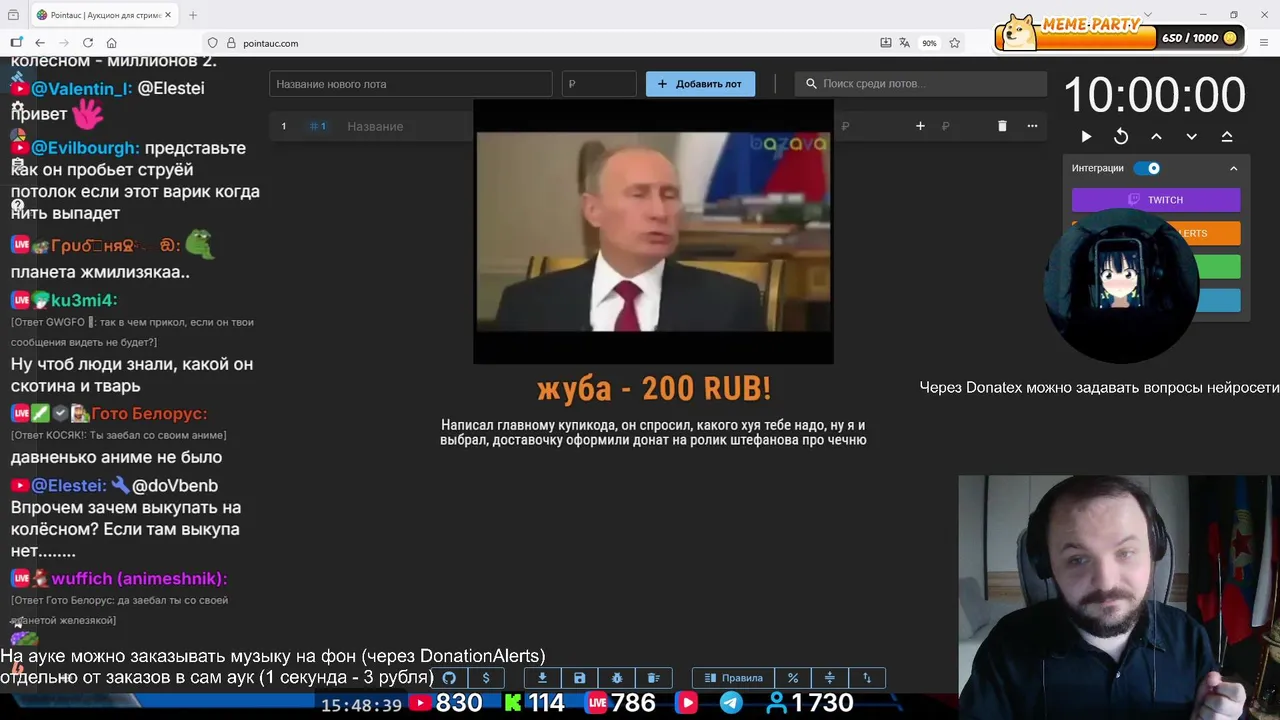The image size is (1280, 720).
Task: Click the download lots icon
Action: [542, 678]
